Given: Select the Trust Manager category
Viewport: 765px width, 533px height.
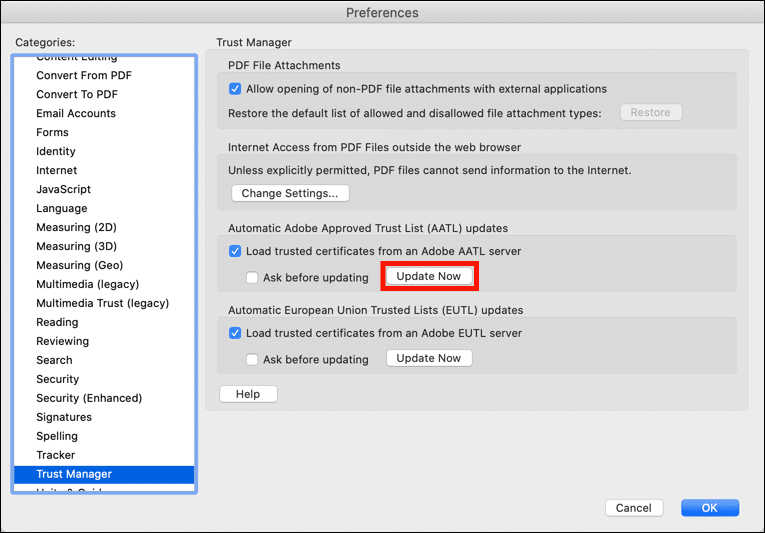Looking at the screenshot, I should pos(74,474).
